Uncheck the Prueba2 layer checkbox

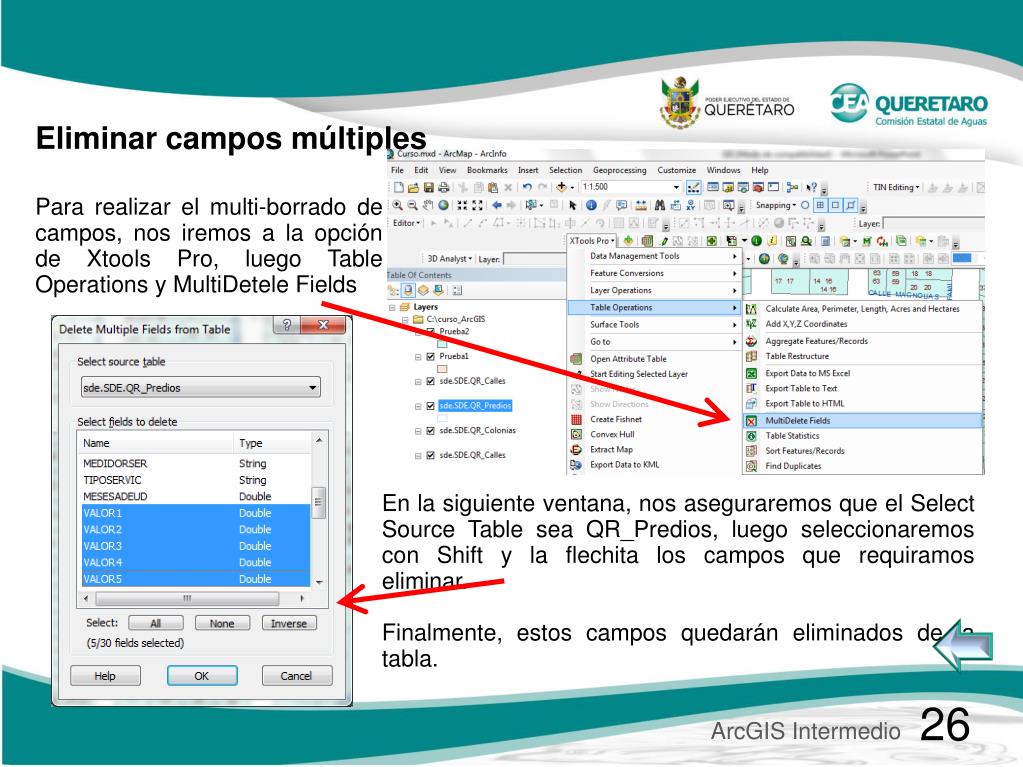tap(431, 331)
